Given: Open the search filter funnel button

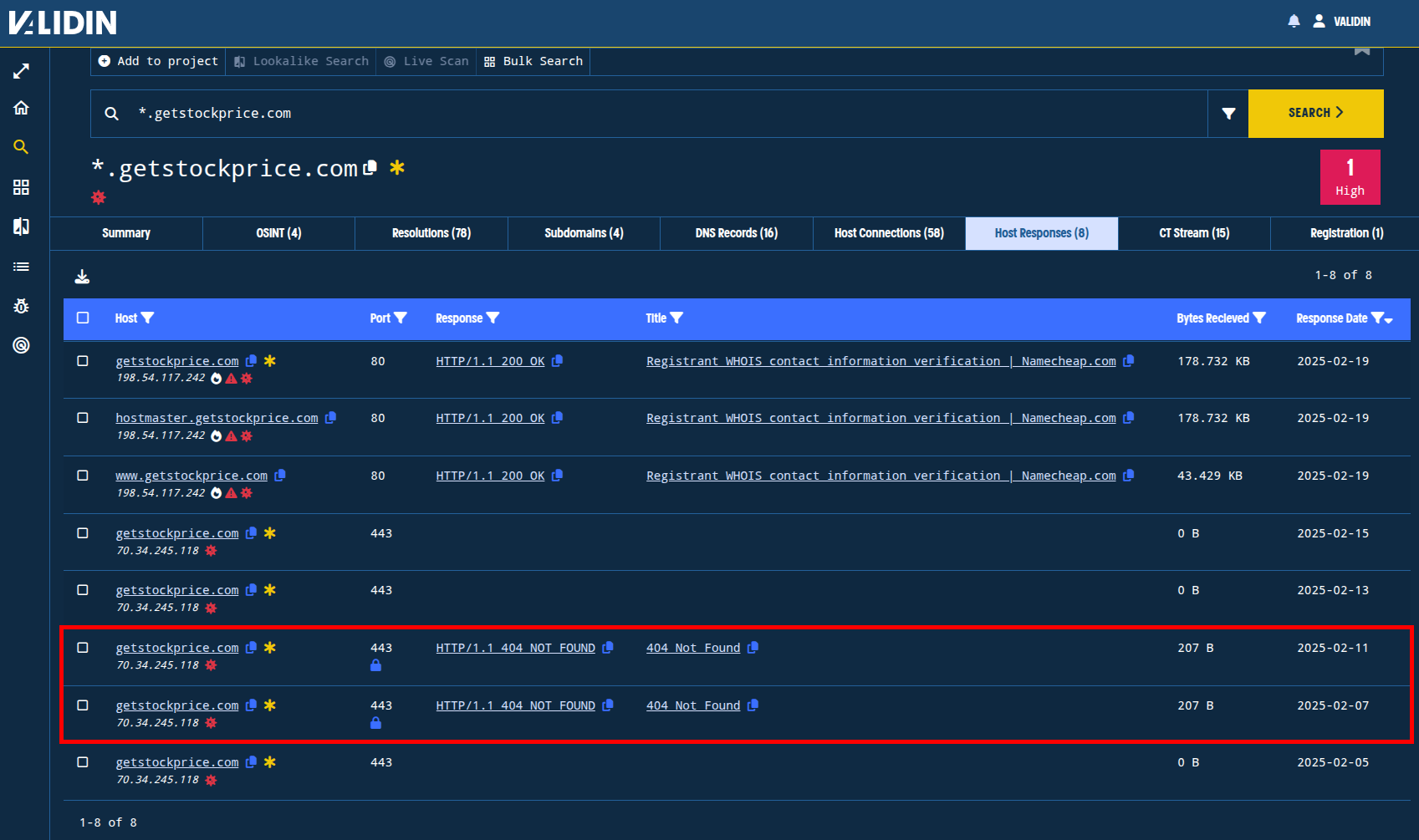Looking at the screenshot, I should coord(1228,114).
